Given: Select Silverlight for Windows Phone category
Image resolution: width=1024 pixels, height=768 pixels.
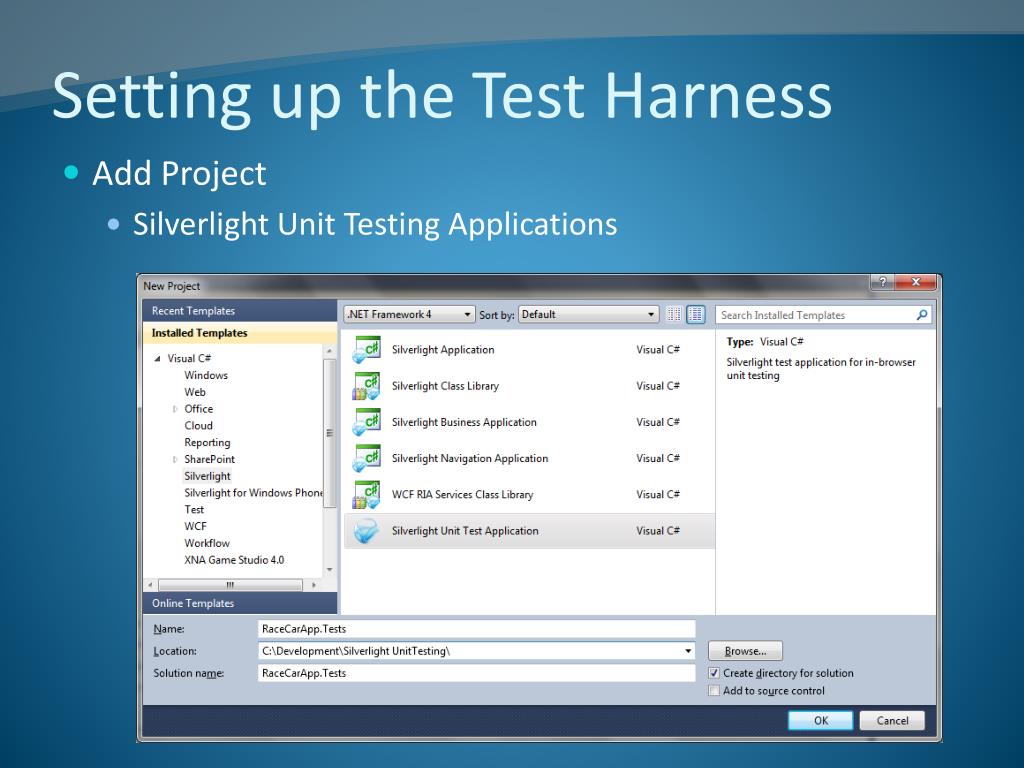Looking at the screenshot, I should click(x=253, y=493).
